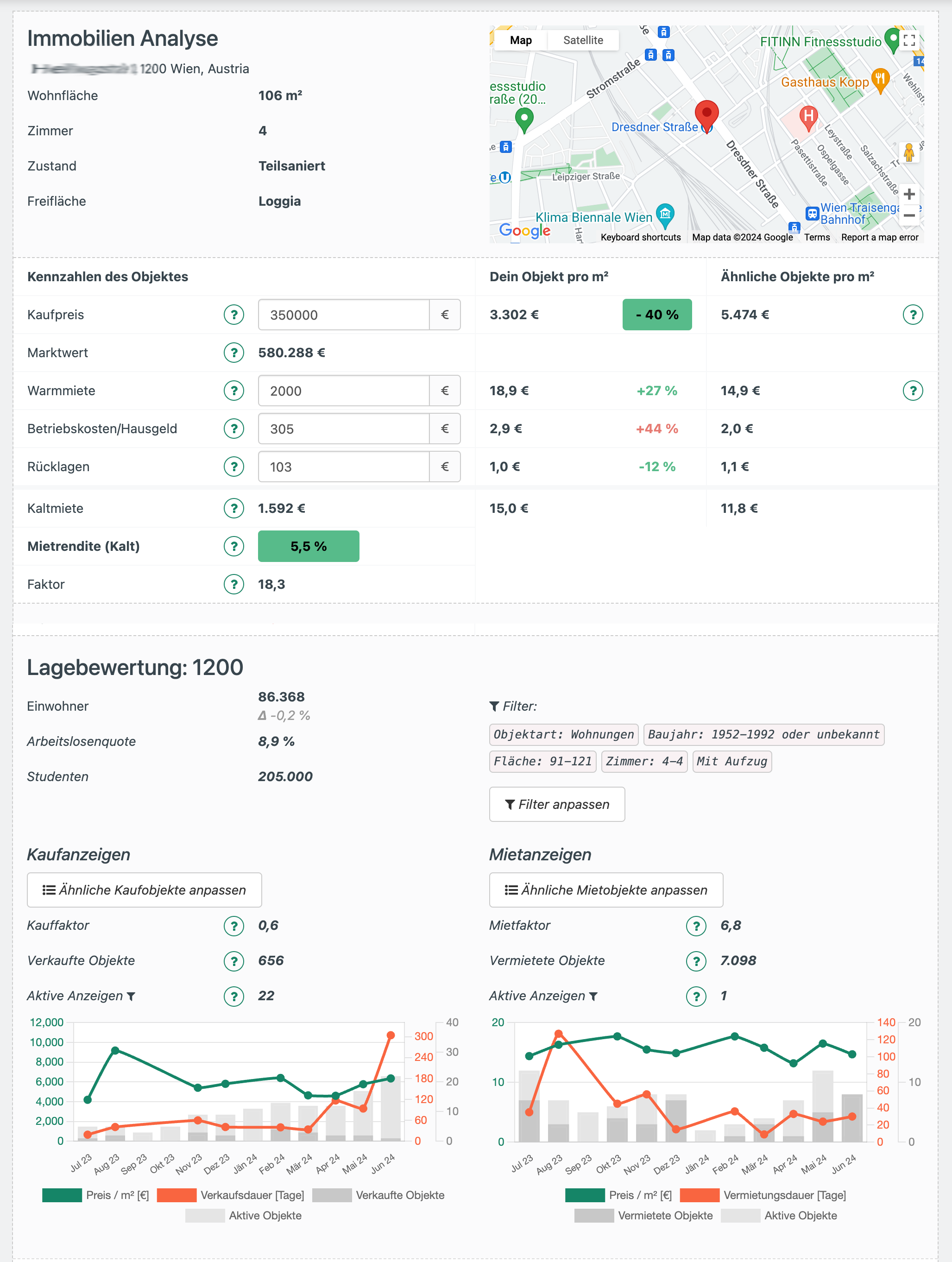
Task: Click the hospital marker on the map
Action: click(807, 118)
